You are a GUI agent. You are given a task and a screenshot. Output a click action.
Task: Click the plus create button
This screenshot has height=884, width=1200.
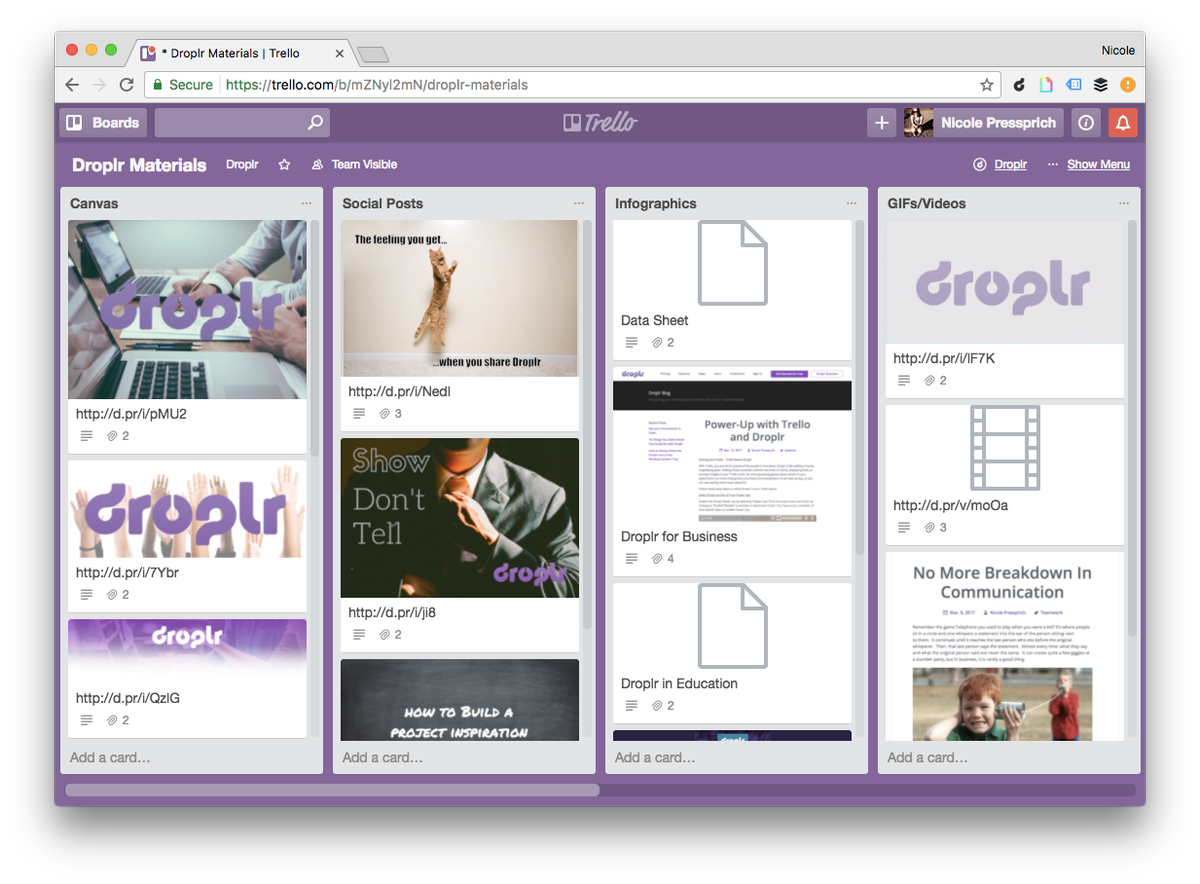pyautogui.click(x=881, y=123)
